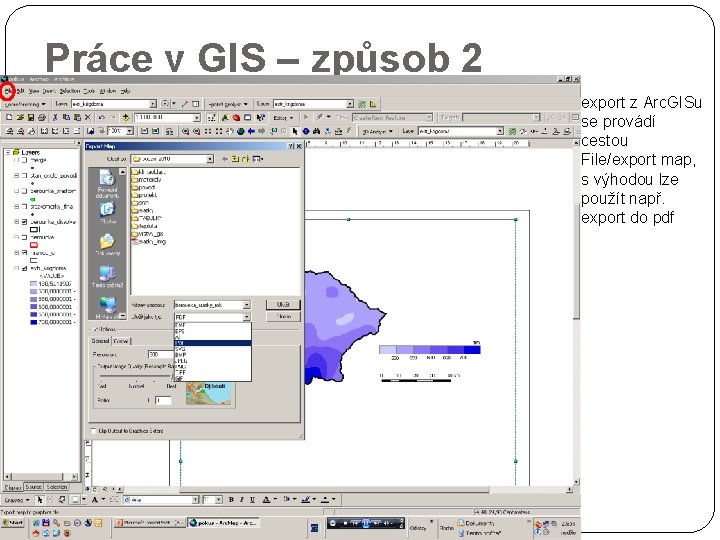Open the Selection menu
720x540 pixels.
(70, 91)
